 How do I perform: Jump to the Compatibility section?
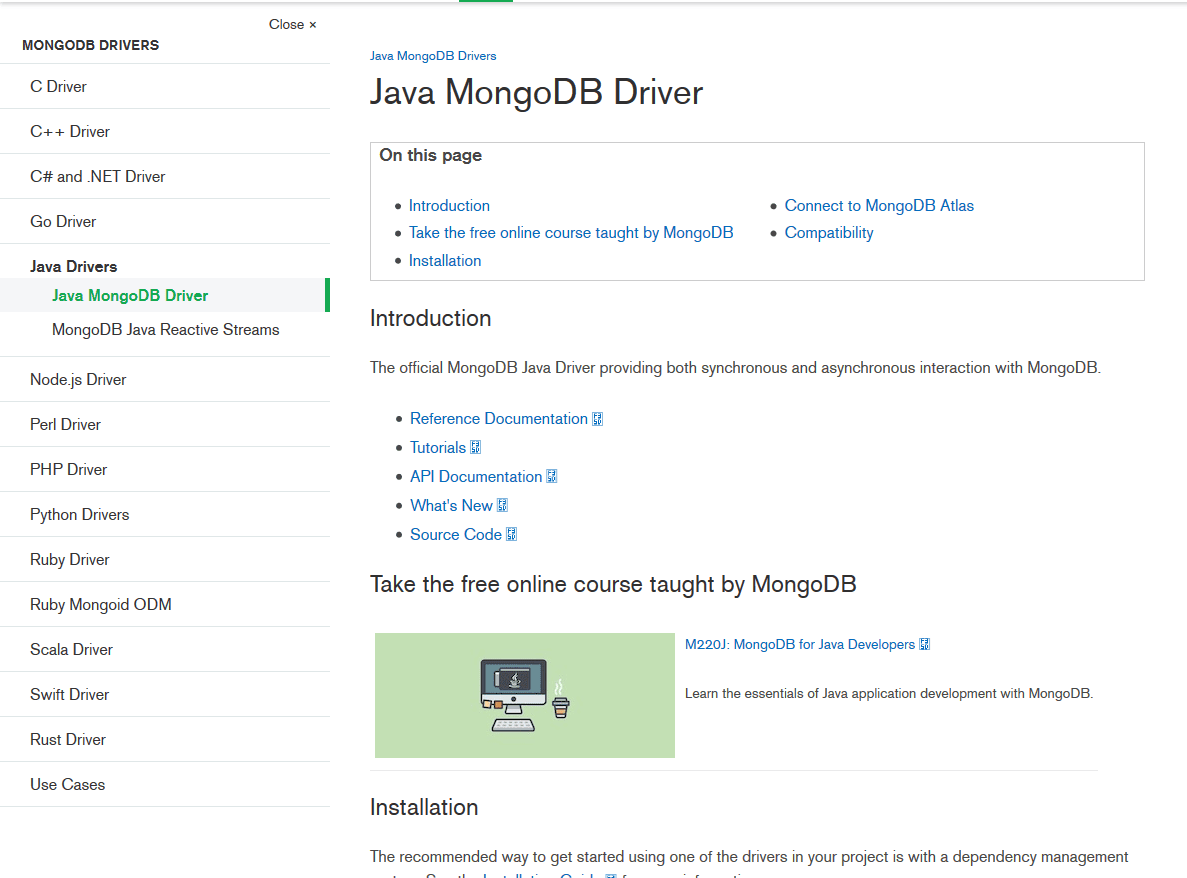pos(828,232)
